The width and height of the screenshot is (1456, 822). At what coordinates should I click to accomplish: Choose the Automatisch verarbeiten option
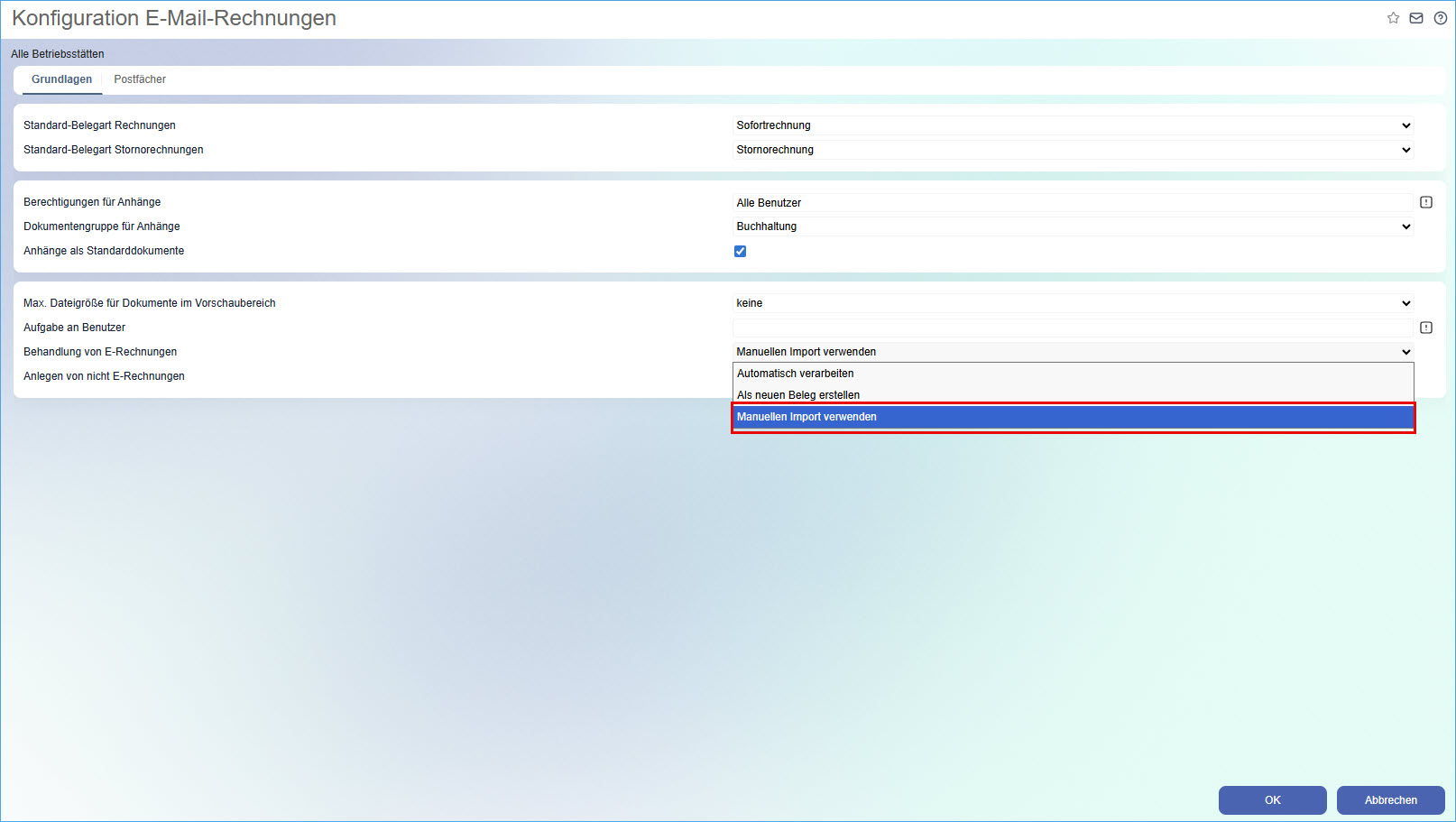coord(1074,374)
